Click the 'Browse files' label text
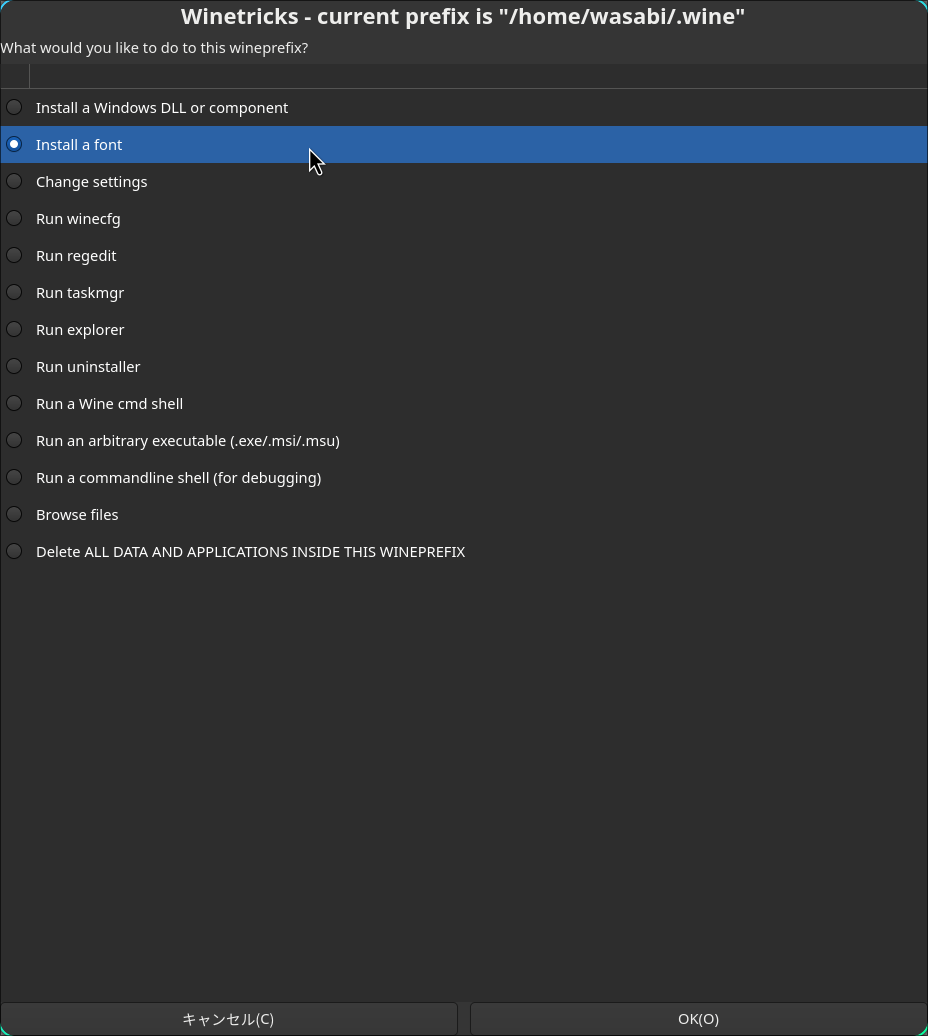The image size is (928, 1036). (x=77, y=515)
